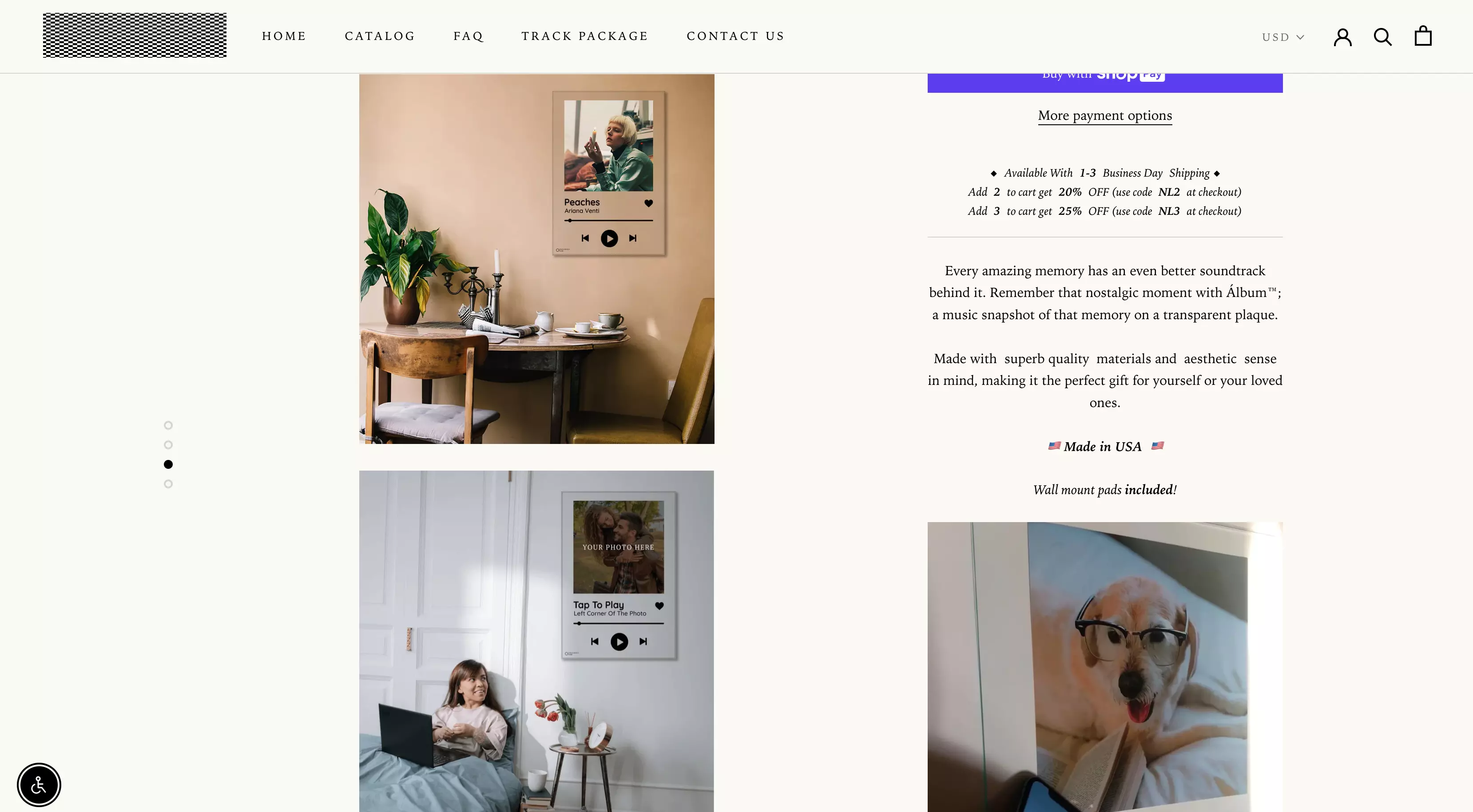
Task: Click the TRACK PACKAGE navigation link
Action: point(584,35)
